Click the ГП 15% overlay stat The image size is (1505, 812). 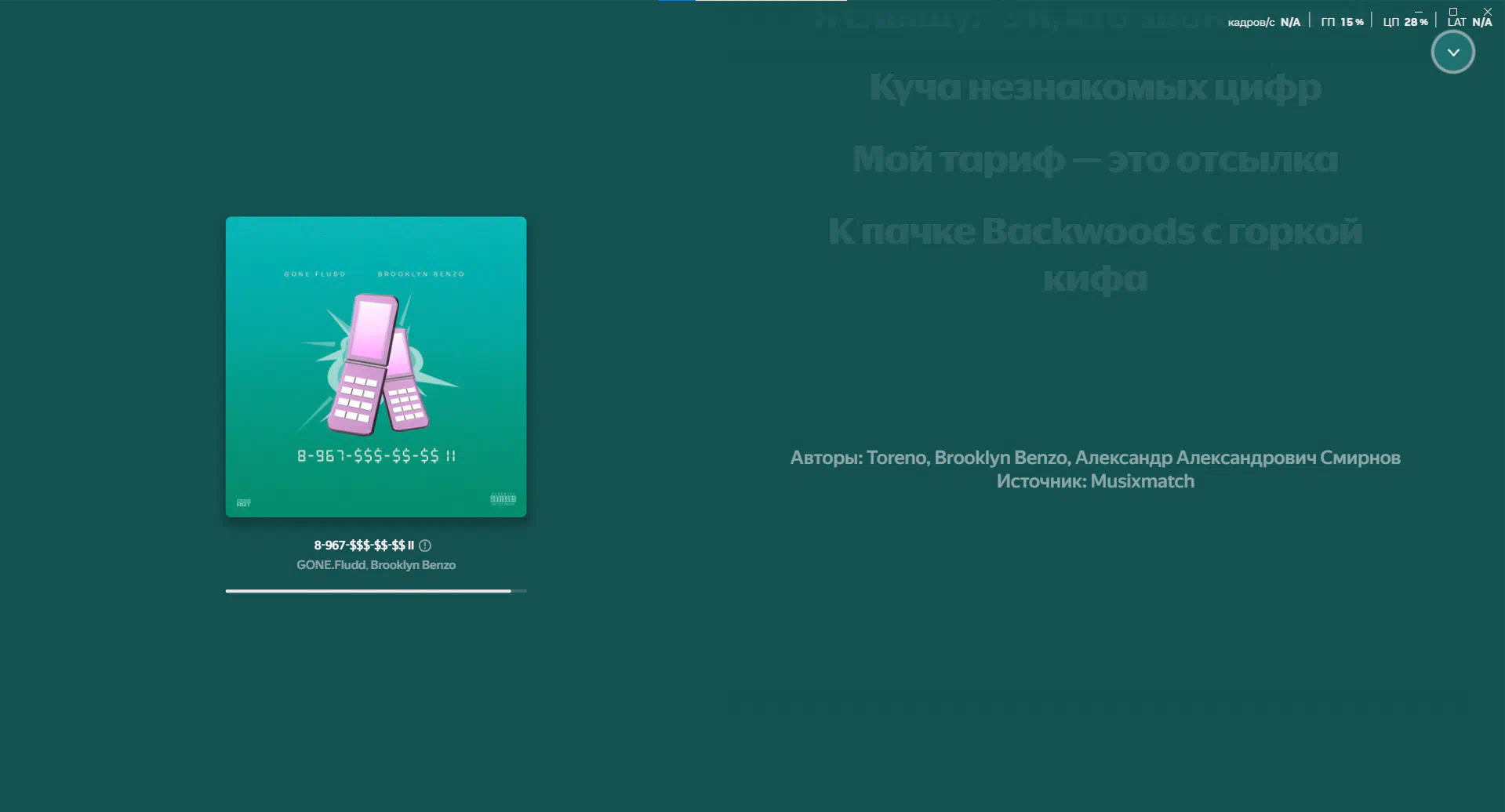coord(1342,22)
